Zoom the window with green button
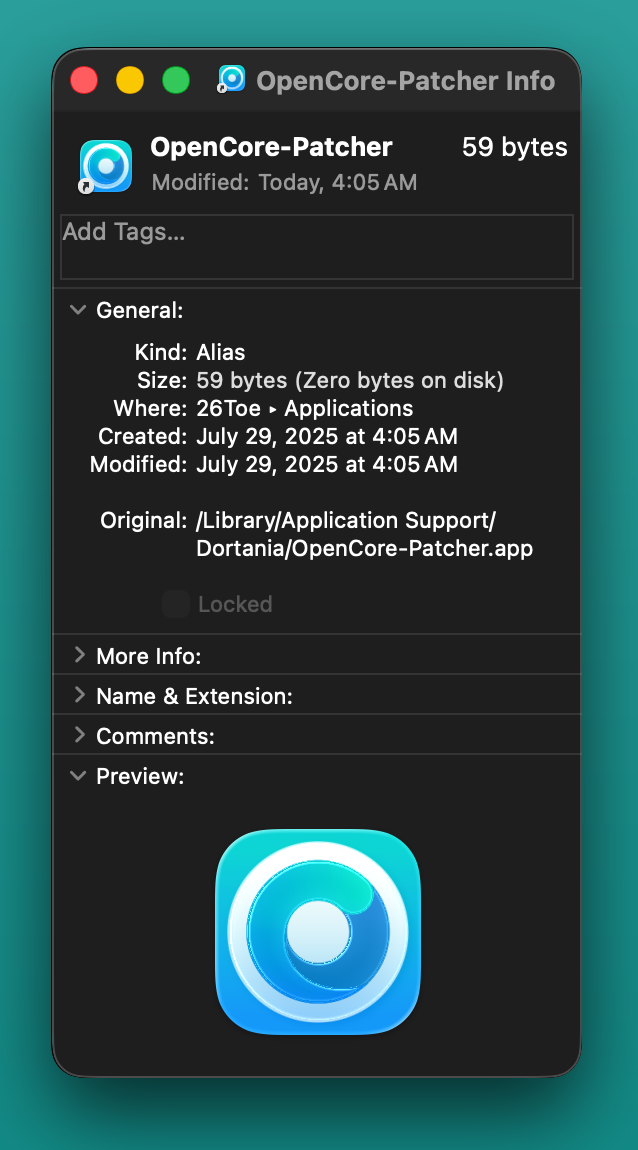This screenshot has height=1150, width=638. pos(176,80)
